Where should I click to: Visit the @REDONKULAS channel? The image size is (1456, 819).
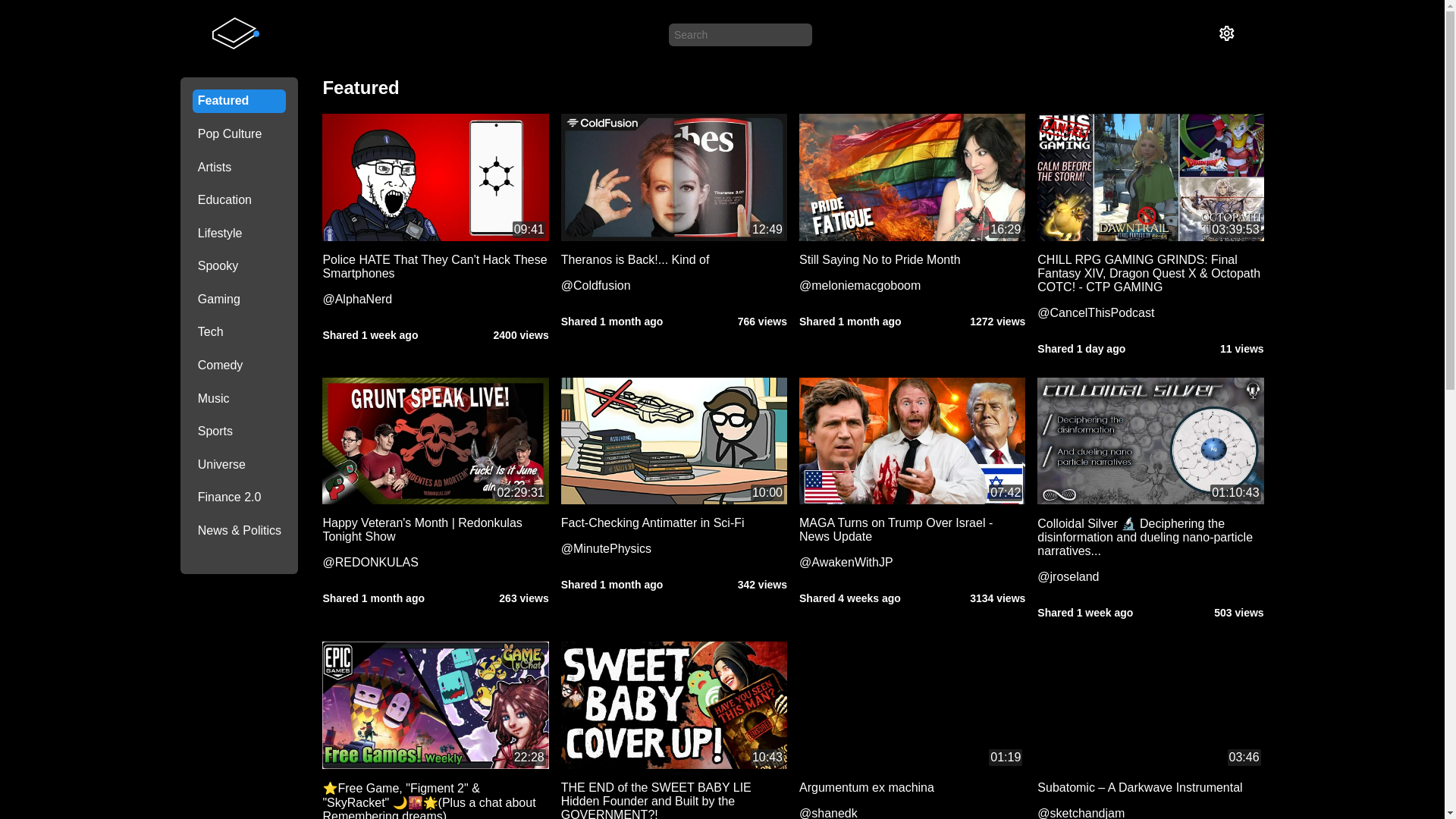370,563
